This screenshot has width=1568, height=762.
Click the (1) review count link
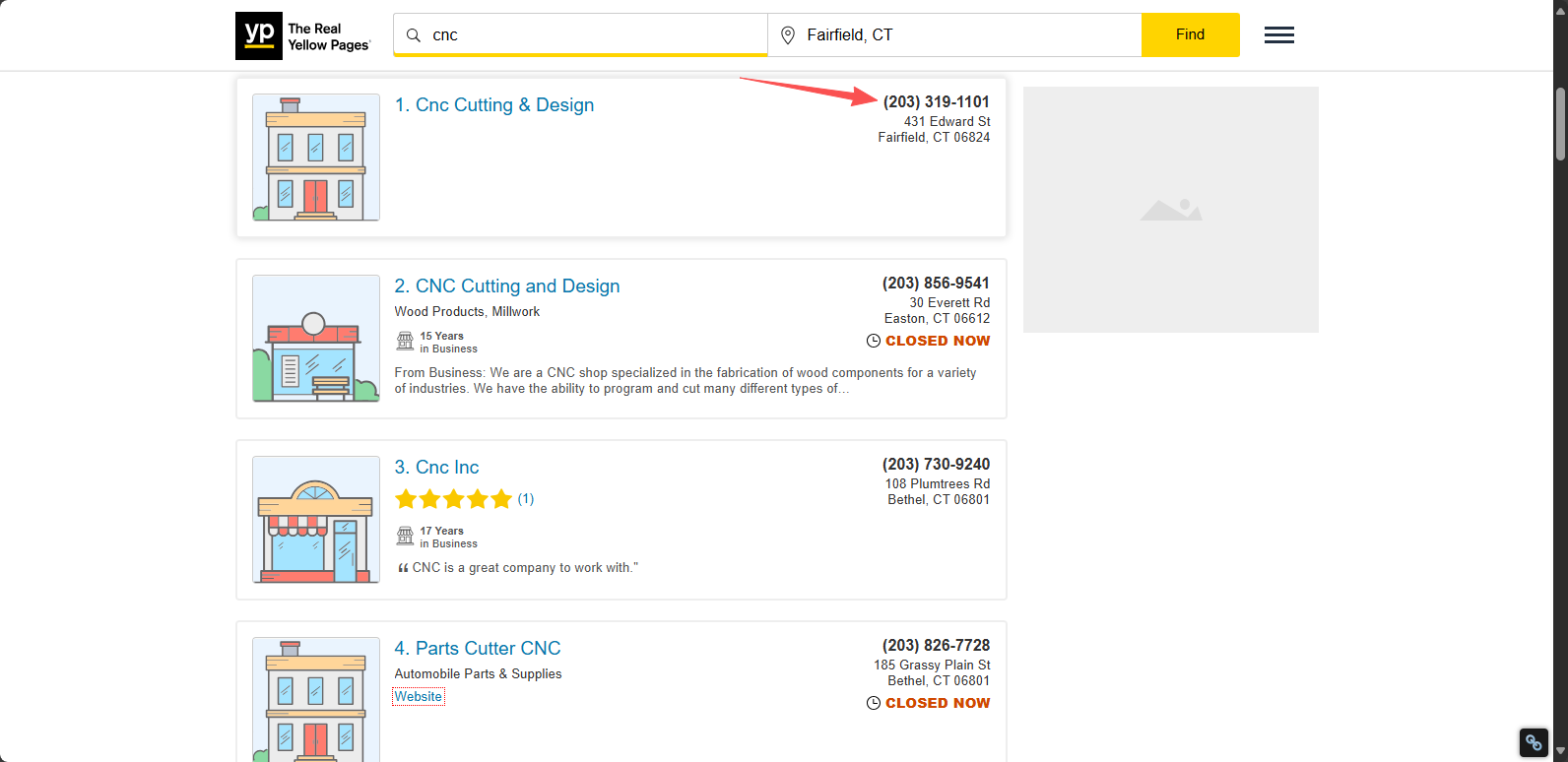click(526, 499)
